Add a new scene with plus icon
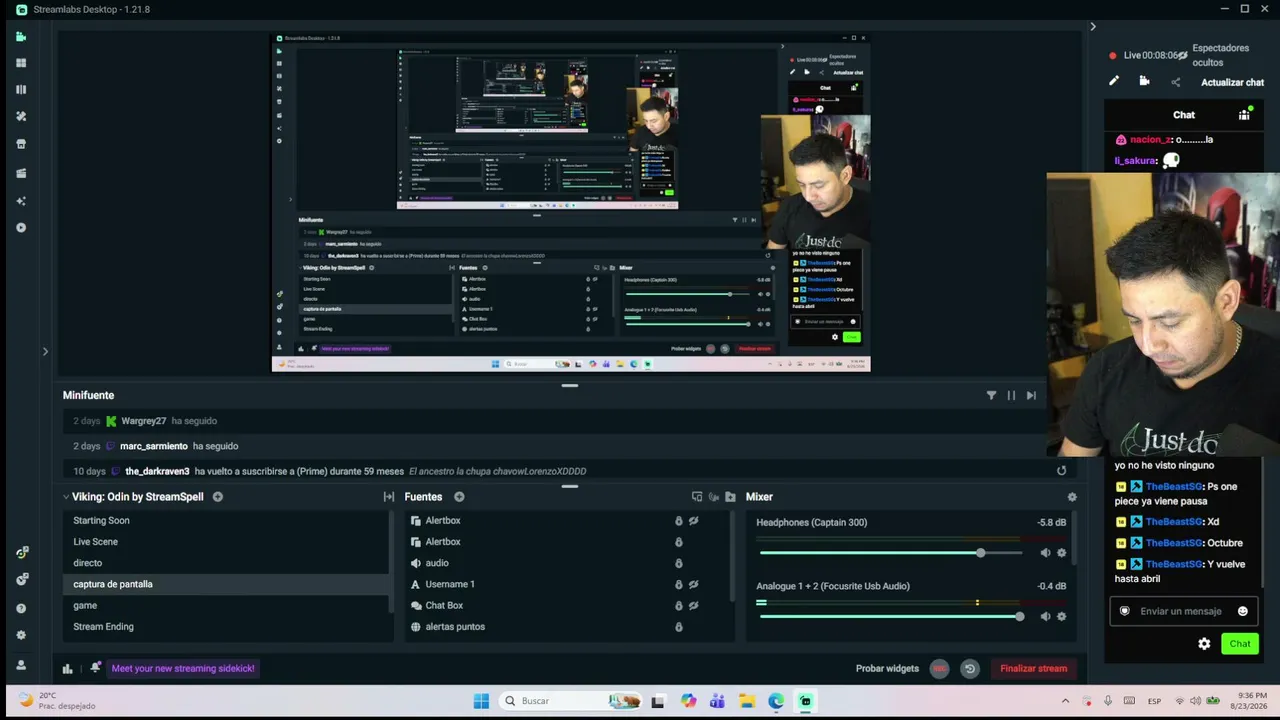1280x720 pixels. click(217, 497)
